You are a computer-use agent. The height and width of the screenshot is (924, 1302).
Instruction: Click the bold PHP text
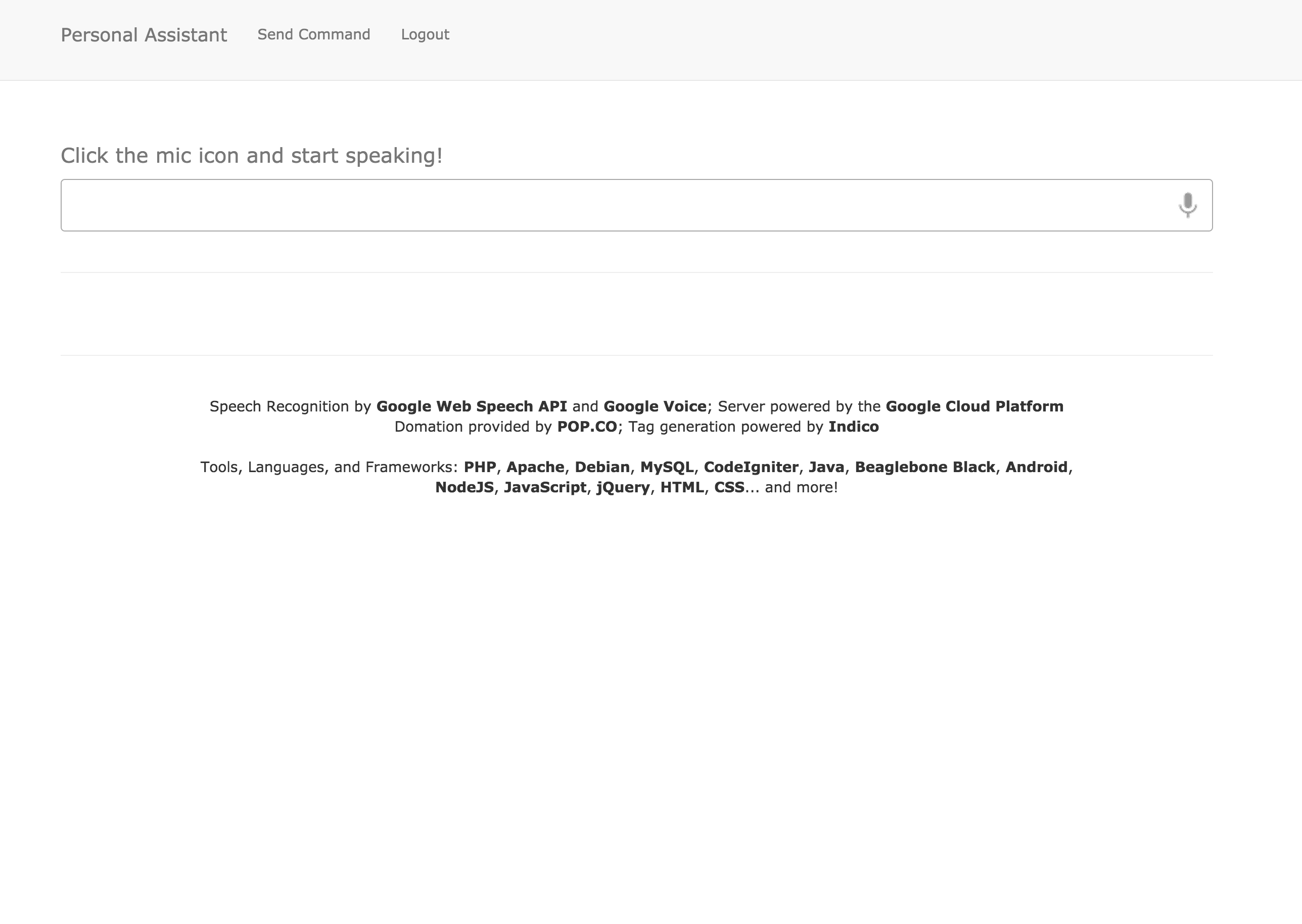coord(480,467)
